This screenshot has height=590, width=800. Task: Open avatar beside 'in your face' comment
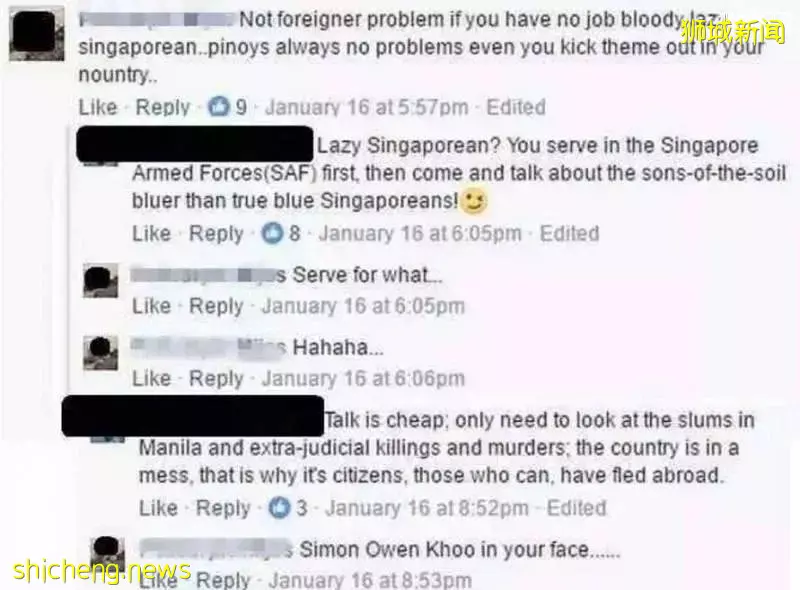click(108, 554)
